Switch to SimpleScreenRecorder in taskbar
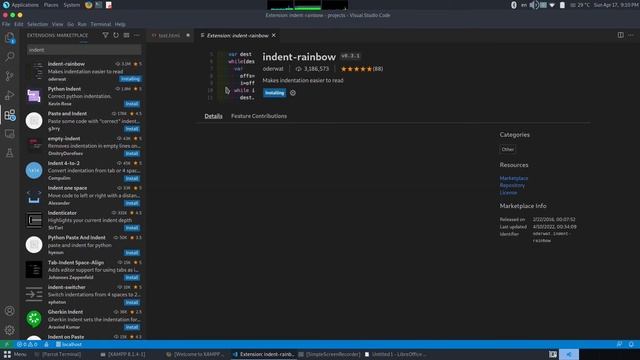 (x=329, y=354)
